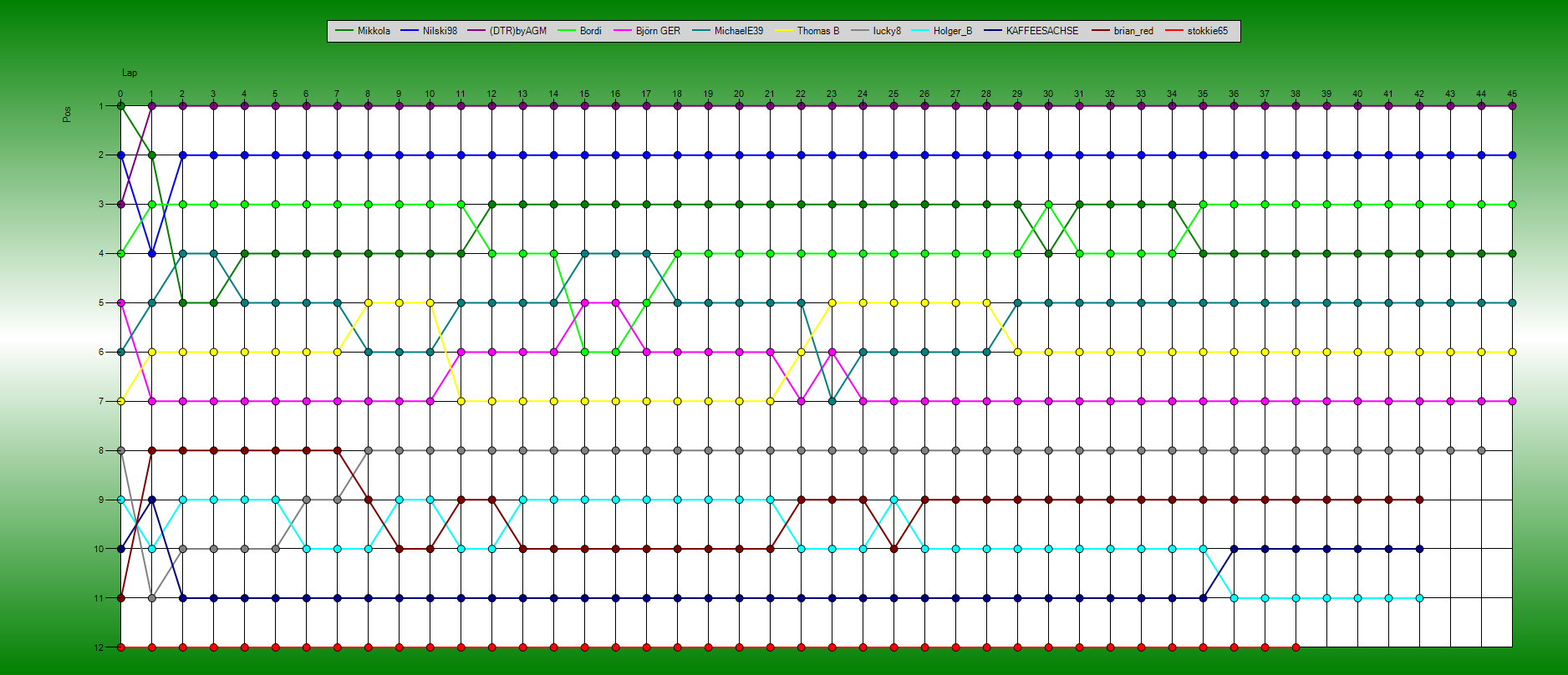Select Nilski98's lap 1 marker at position 4
This screenshot has width=1568, height=675.
click(x=152, y=253)
